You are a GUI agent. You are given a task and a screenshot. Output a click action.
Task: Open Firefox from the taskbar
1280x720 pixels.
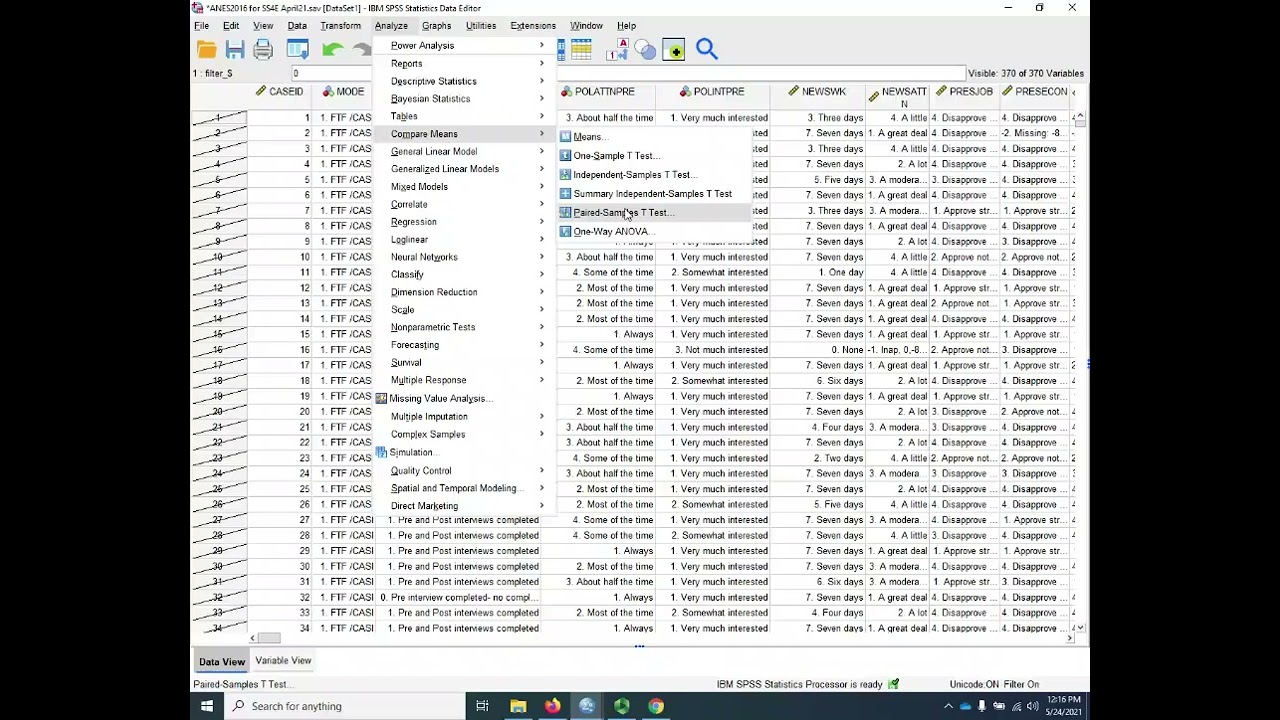(552, 706)
